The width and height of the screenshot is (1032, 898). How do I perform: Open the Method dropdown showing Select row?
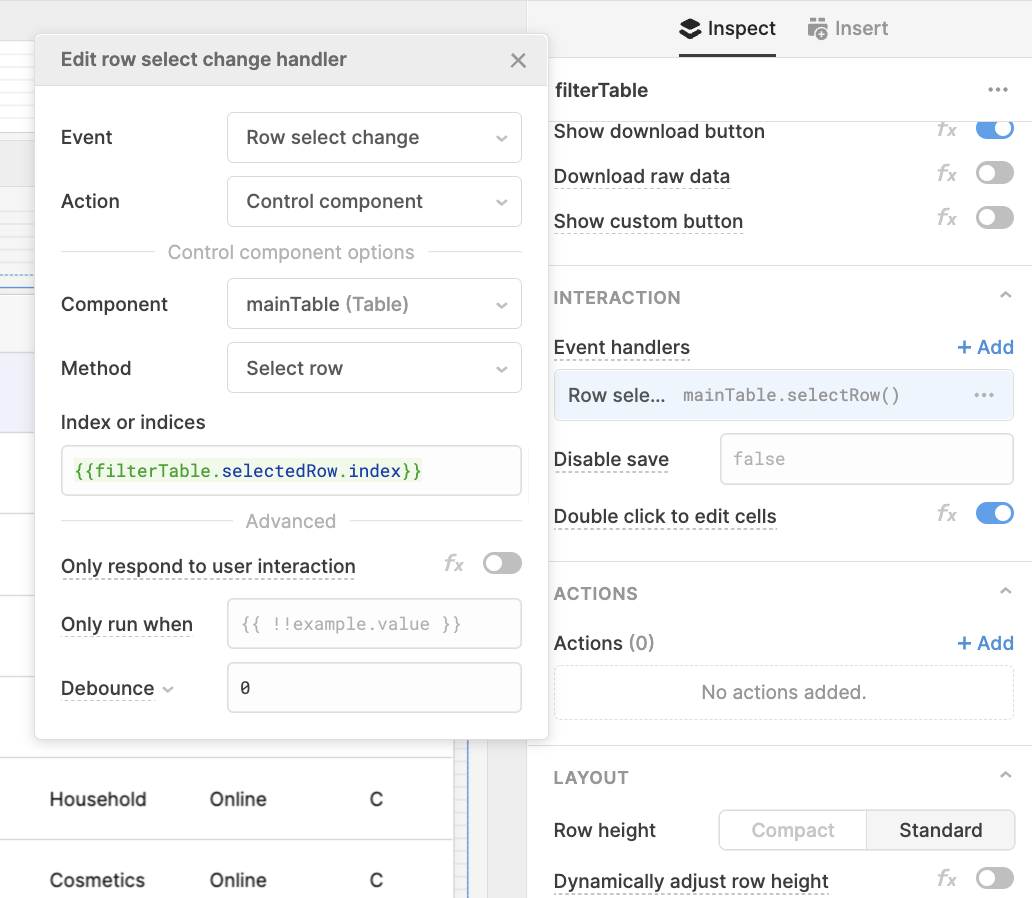(x=374, y=368)
